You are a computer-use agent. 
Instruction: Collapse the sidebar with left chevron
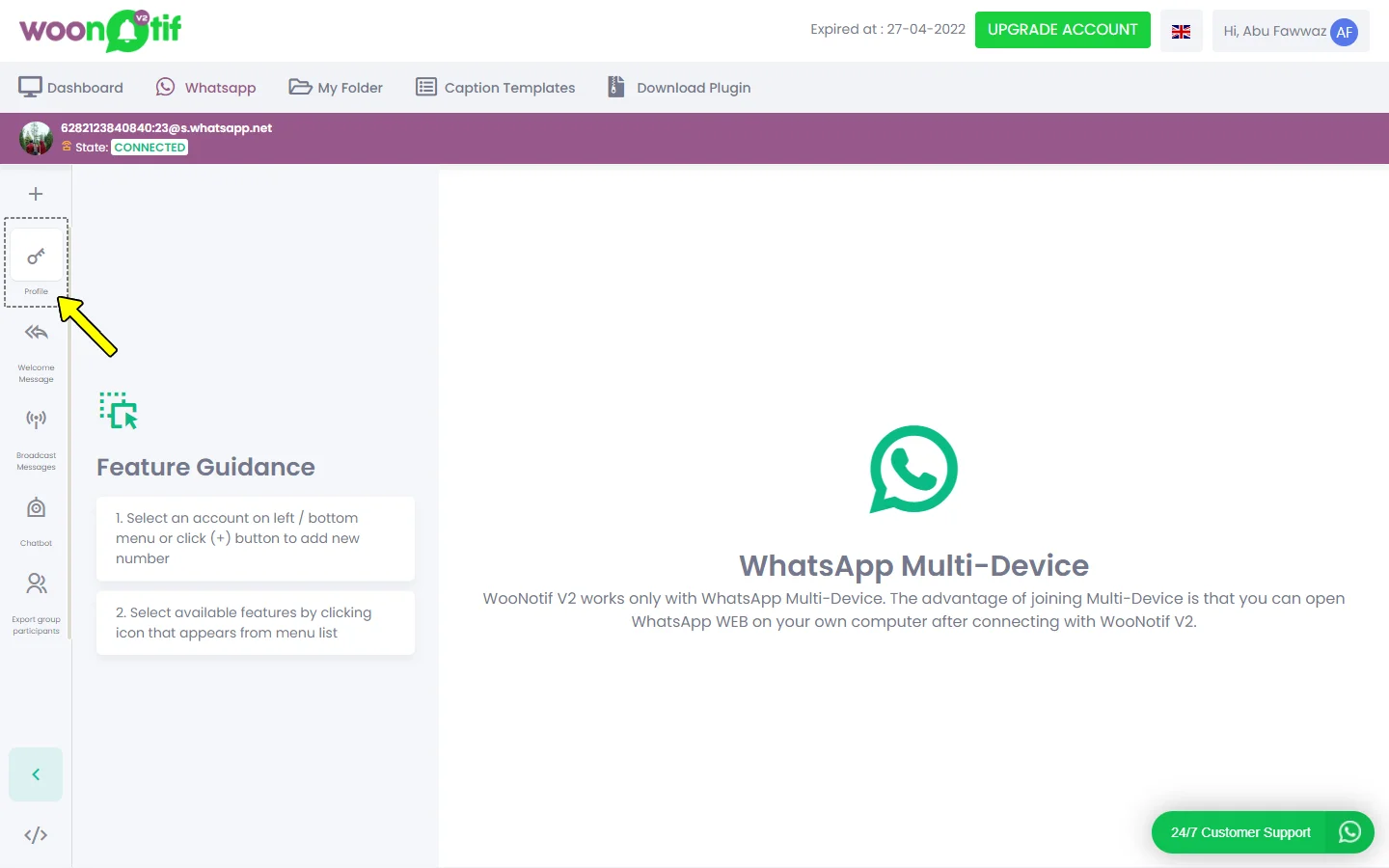coord(36,774)
